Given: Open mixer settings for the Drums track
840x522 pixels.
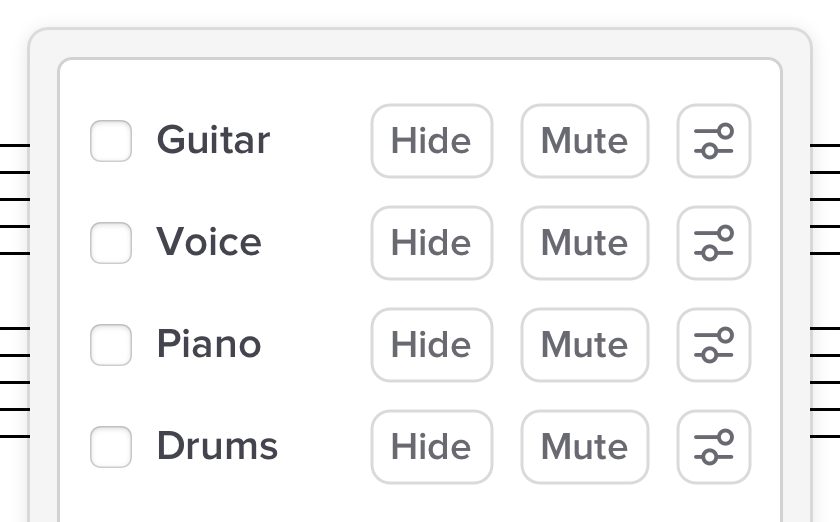Looking at the screenshot, I should click(714, 447).
